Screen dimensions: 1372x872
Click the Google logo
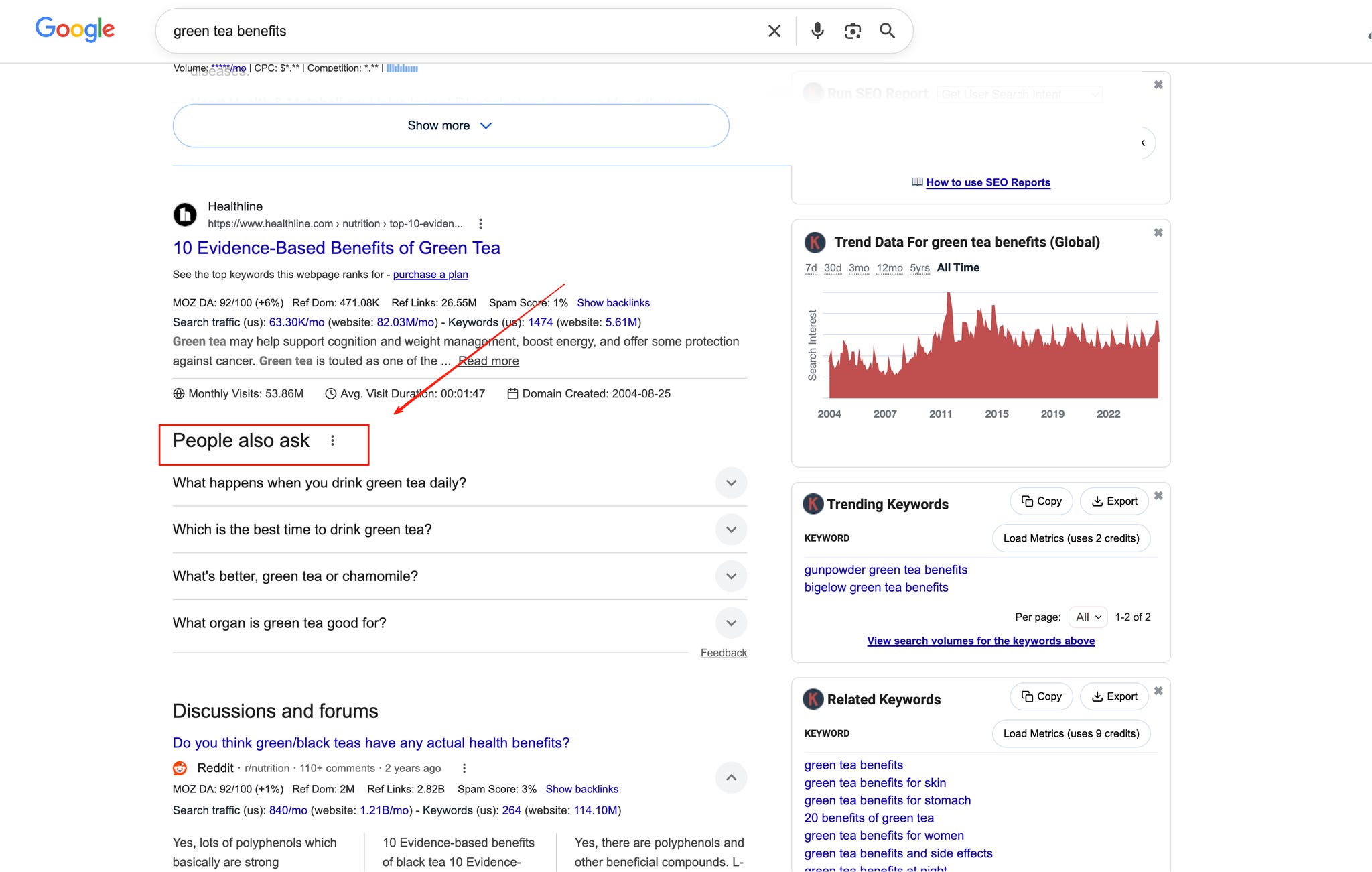tap(75, 29)
